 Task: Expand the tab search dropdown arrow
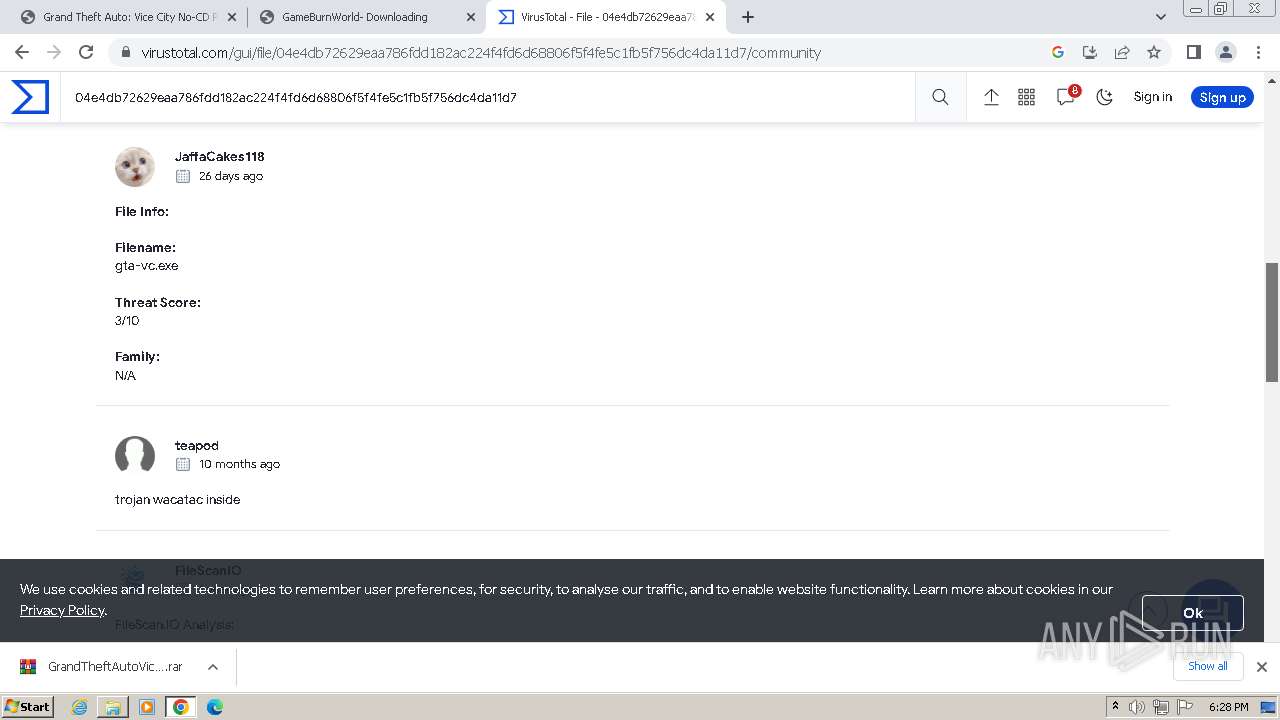(x=1160, y=17)
